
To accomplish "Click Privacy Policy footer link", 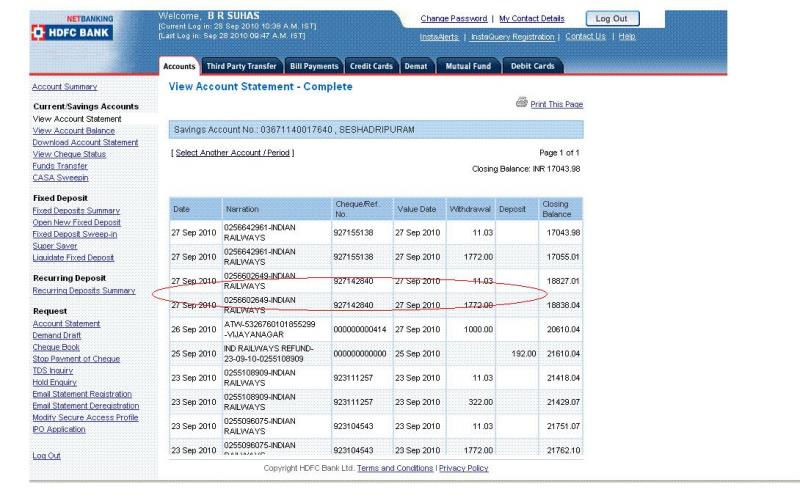I will click(x=463, y=468).
